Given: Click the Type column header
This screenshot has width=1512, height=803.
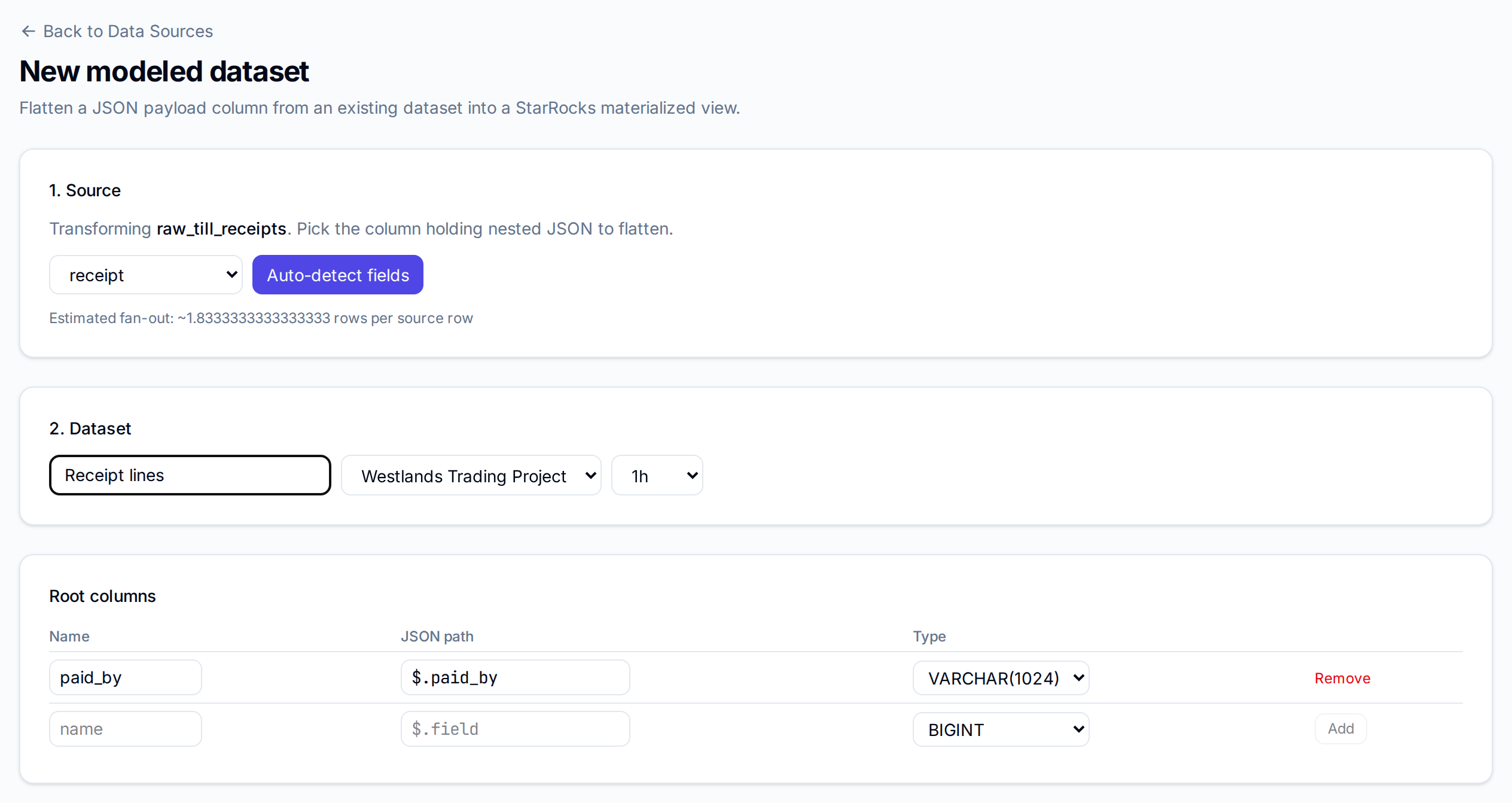Looking at the screenshot, I should pos(929,636).
